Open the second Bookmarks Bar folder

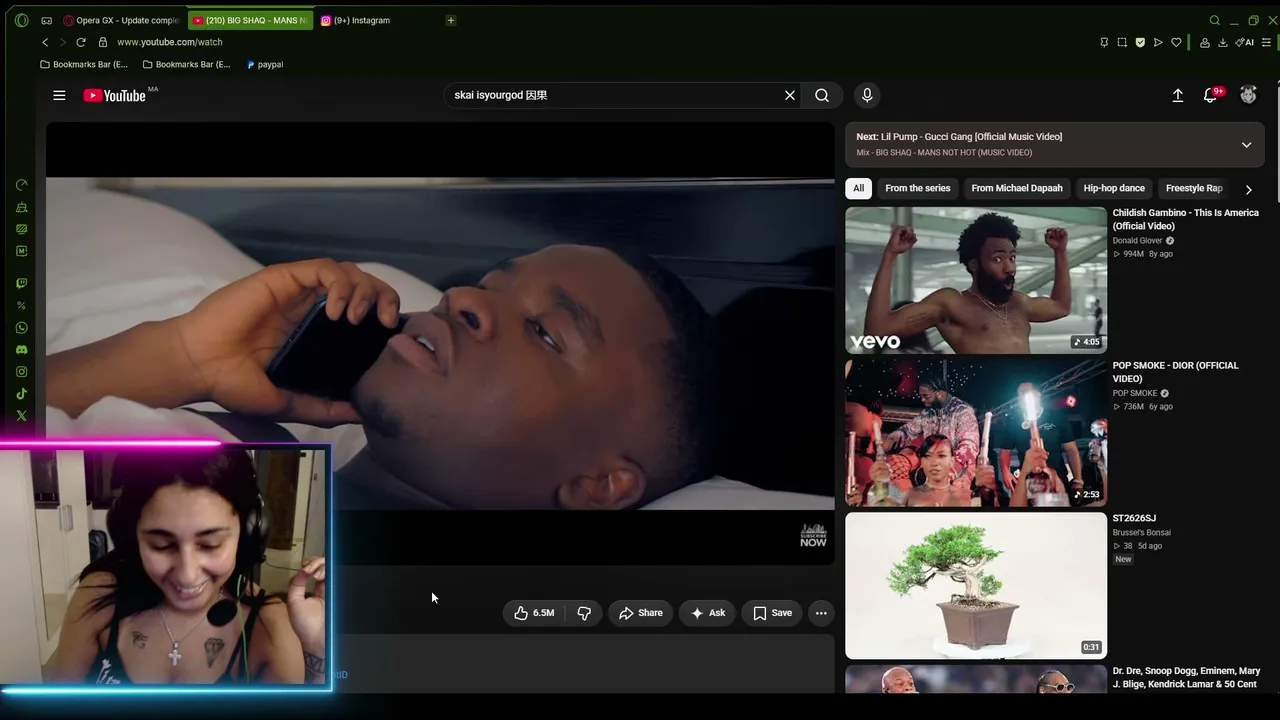point(187,64)
